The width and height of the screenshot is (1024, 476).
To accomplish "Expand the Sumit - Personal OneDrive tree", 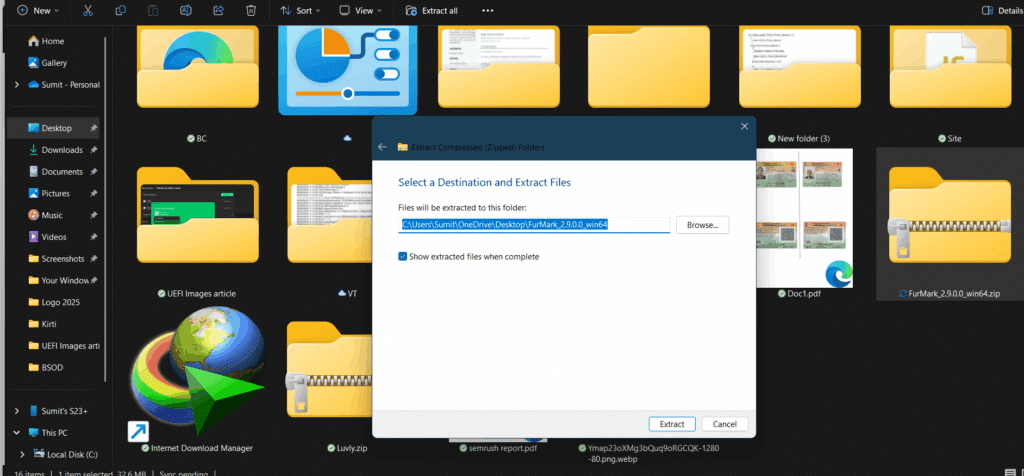I will point(17,85).
